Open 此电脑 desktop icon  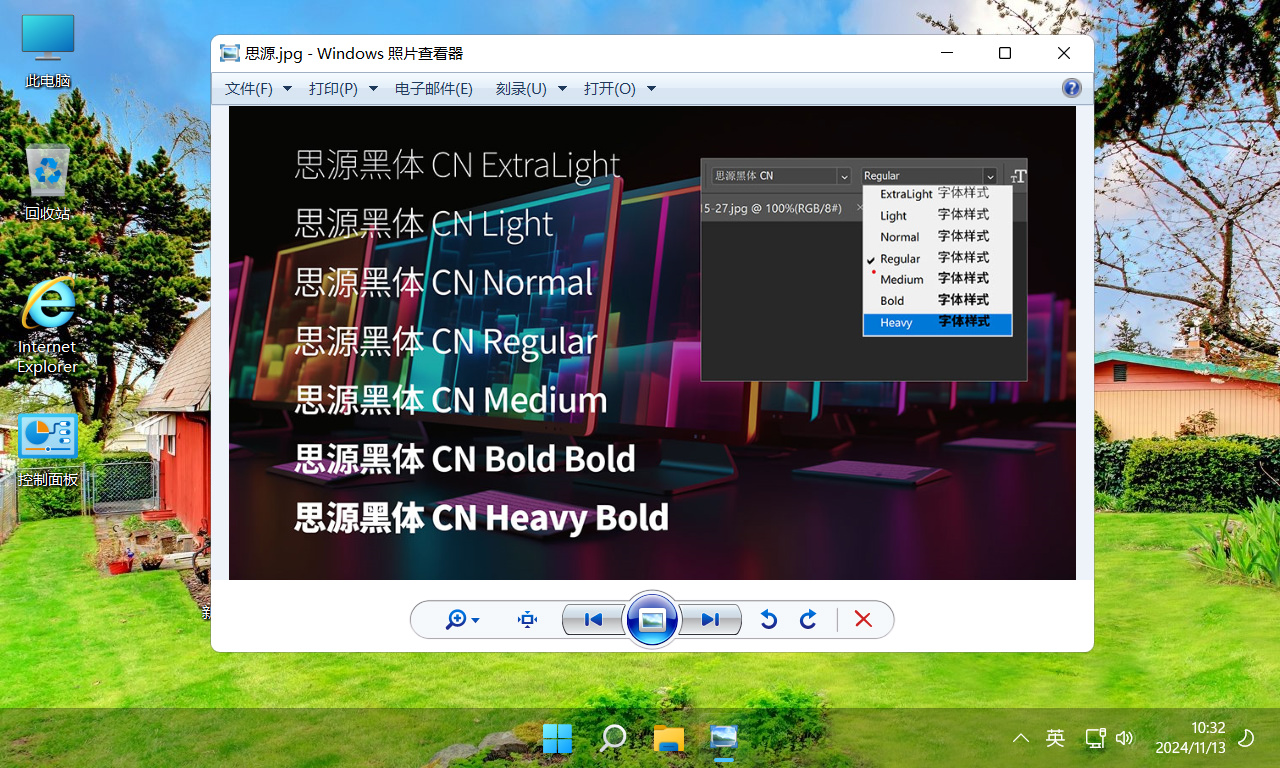48,52
